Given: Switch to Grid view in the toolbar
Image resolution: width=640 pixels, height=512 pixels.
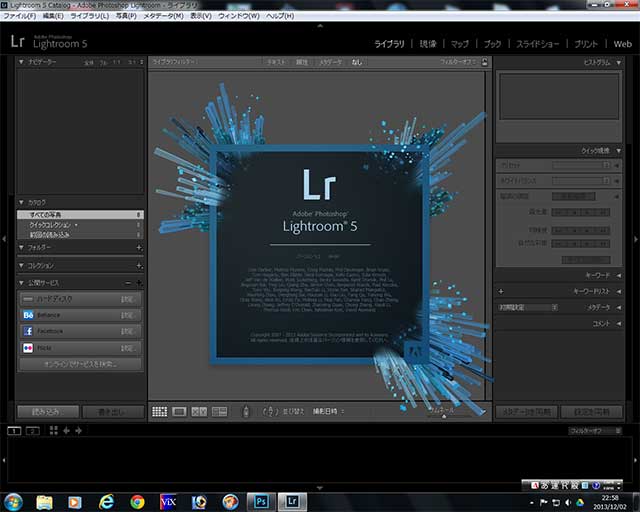Looking at the screenshot, I should click(159, 411).
